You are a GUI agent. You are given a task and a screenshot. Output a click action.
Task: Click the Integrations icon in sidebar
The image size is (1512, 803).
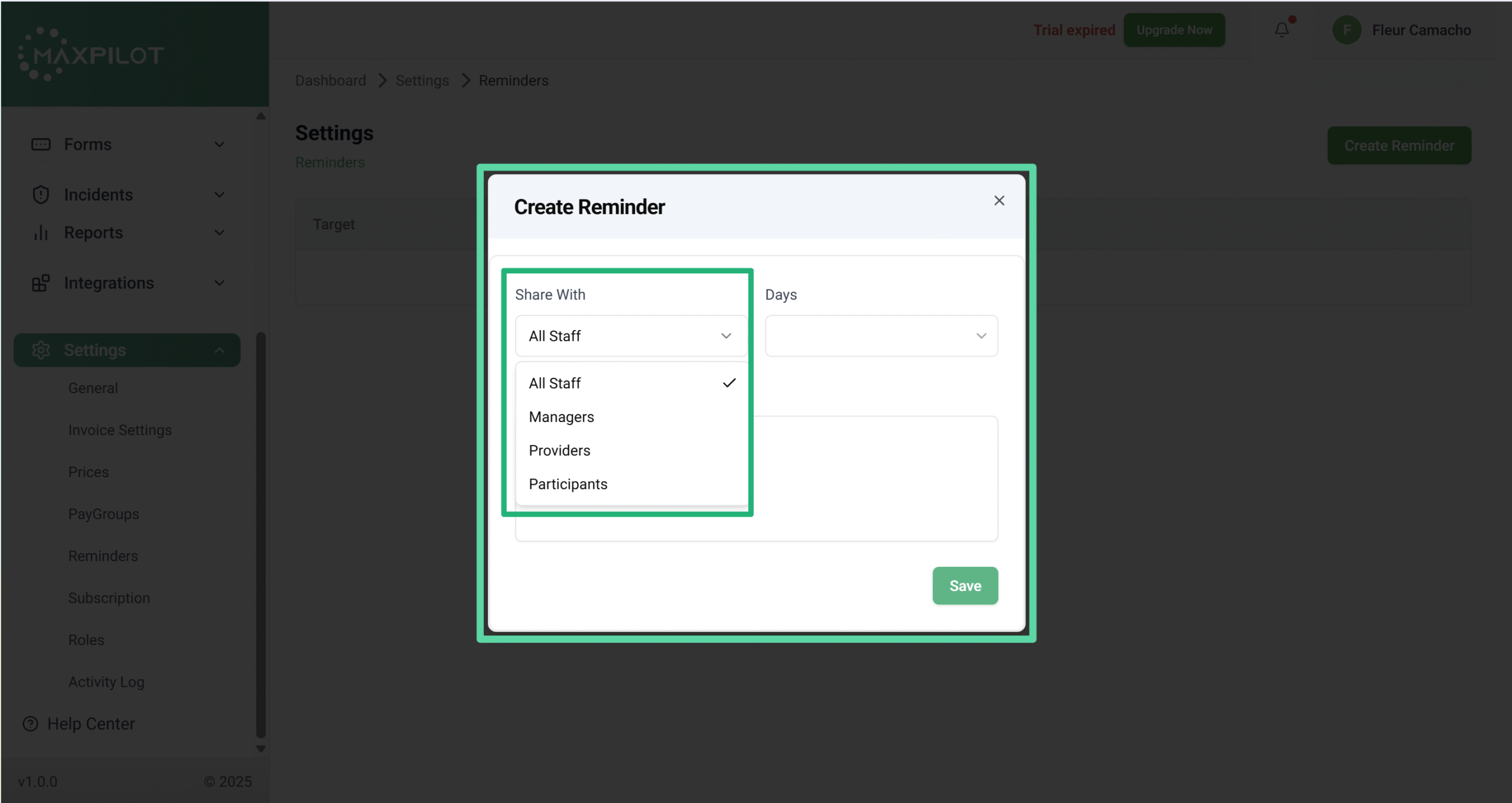tap(41, 283)
